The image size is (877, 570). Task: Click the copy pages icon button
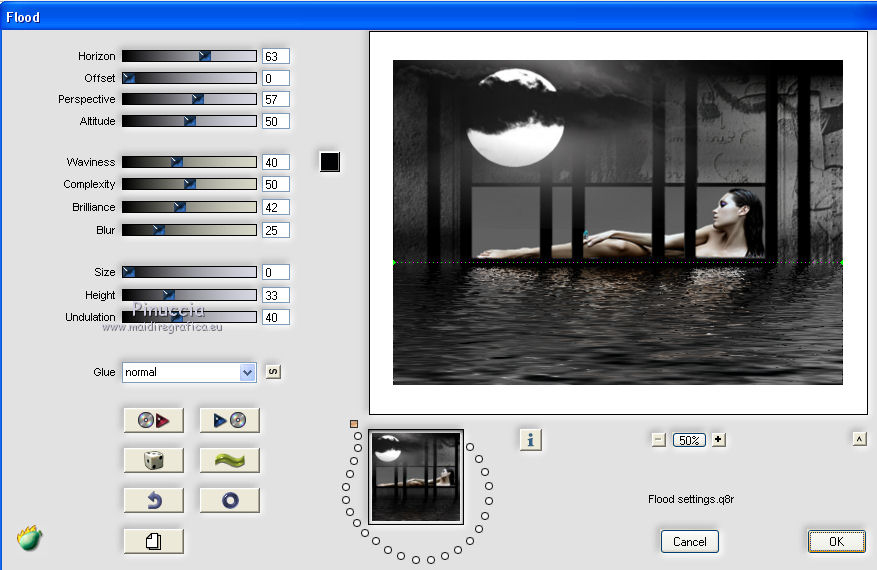click(153, 541)
